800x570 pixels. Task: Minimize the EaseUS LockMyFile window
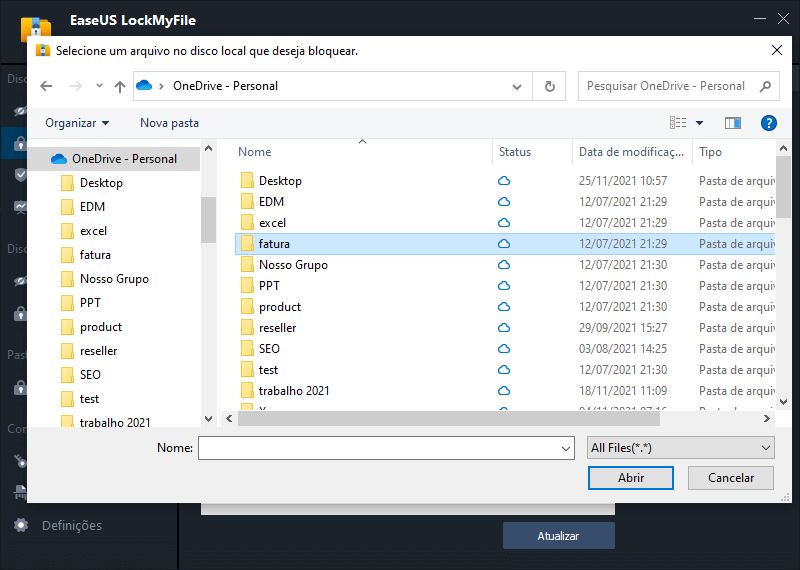point(760,19)
